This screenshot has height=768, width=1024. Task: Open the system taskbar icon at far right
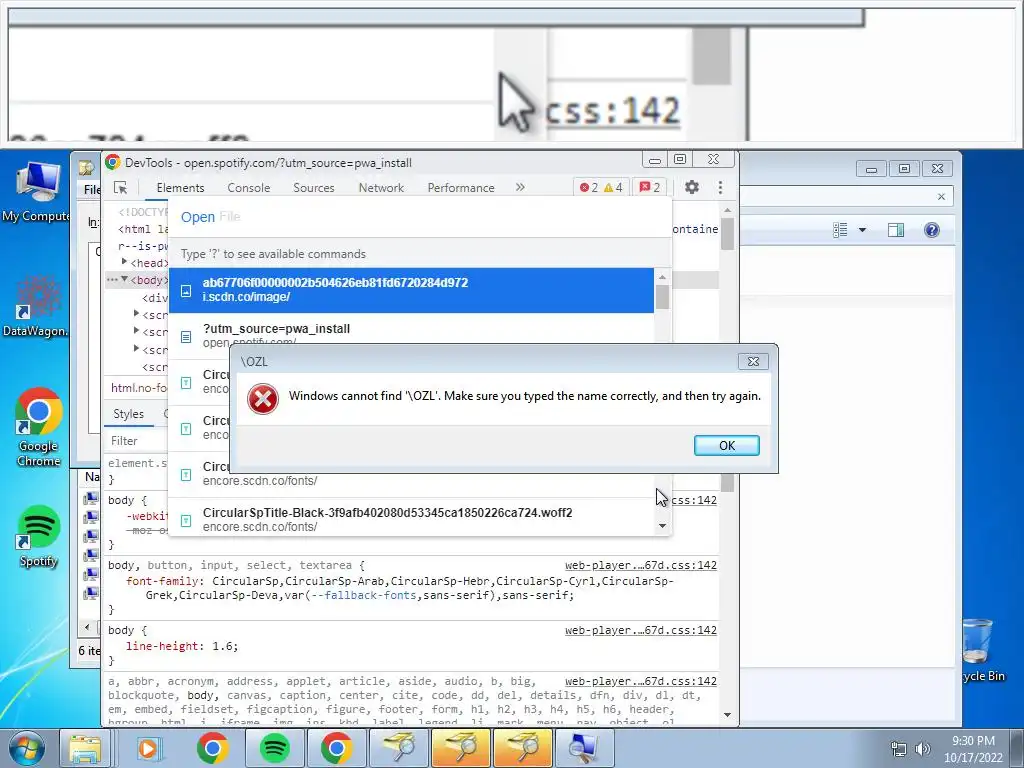pyautogui.click(x=584, y=748)
